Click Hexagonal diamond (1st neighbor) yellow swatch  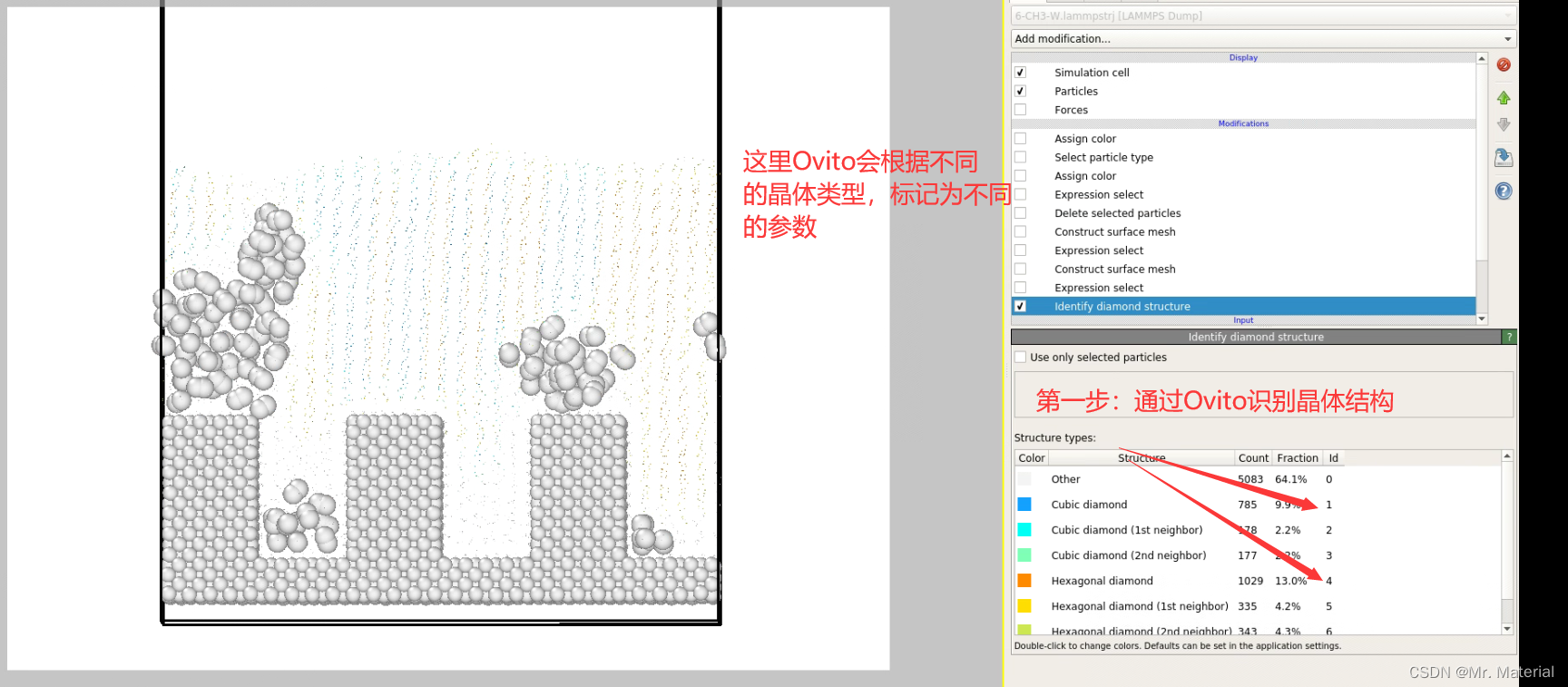pyautogui.click(x=1024, y=606)
